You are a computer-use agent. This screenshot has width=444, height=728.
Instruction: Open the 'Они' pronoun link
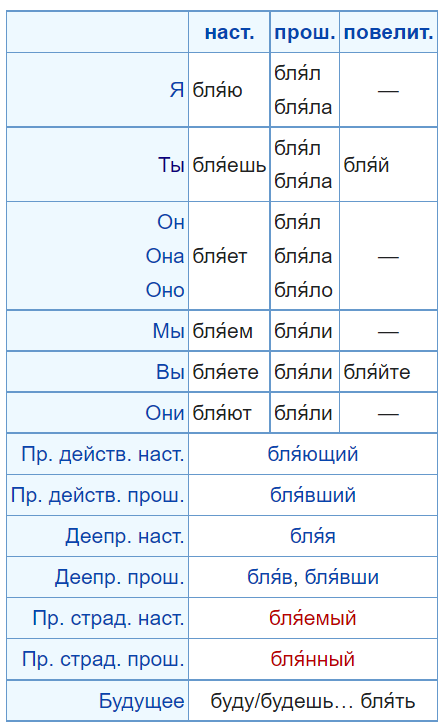[x=165, y=413]
